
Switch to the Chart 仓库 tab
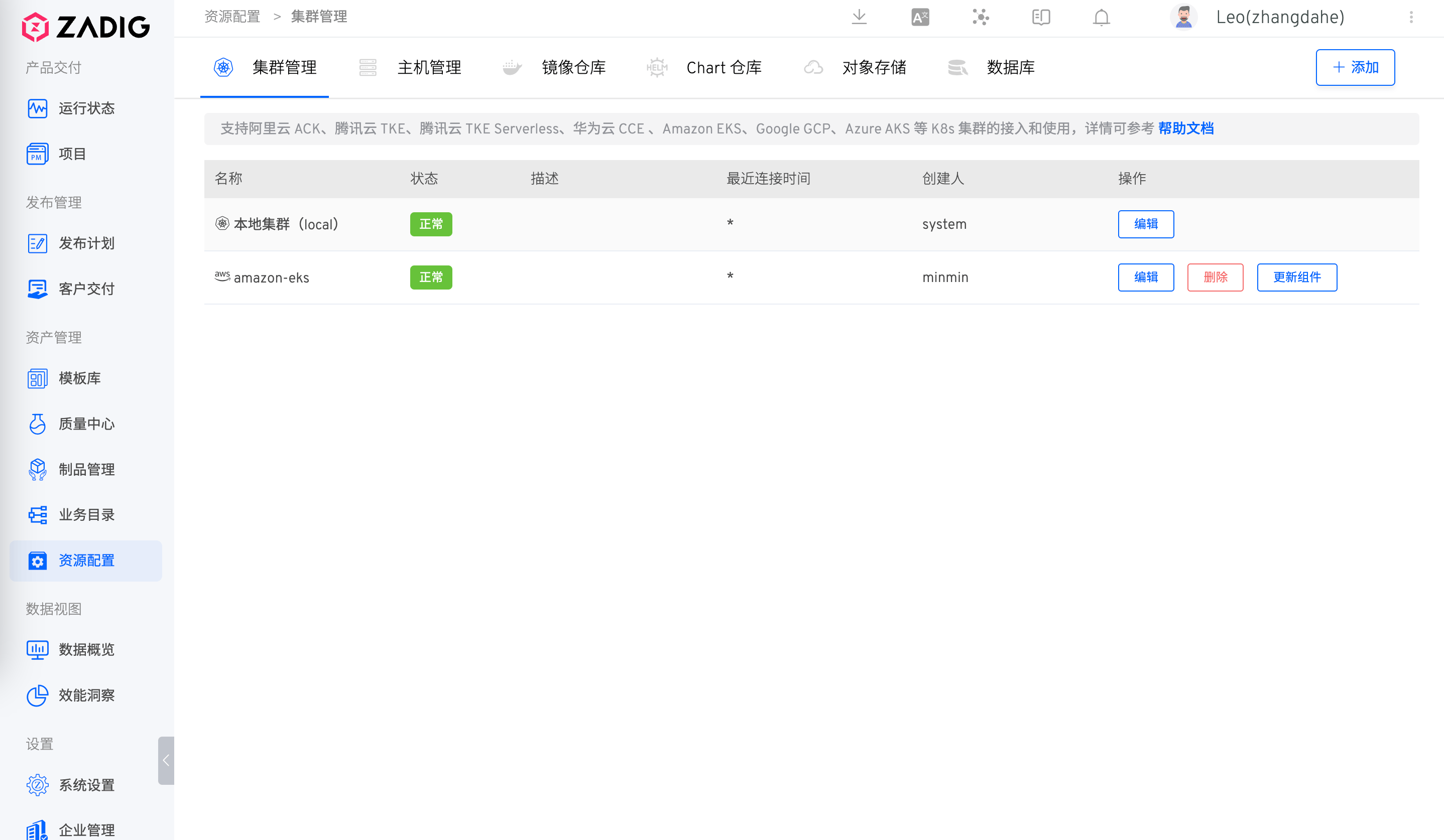[703, 68]
